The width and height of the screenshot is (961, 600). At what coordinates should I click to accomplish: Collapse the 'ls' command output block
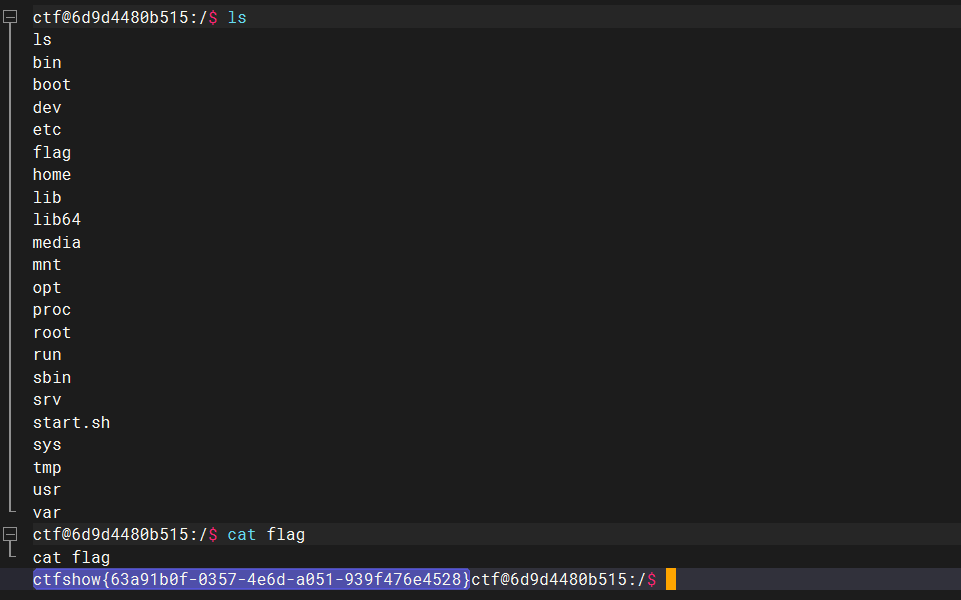coord(10,17)
